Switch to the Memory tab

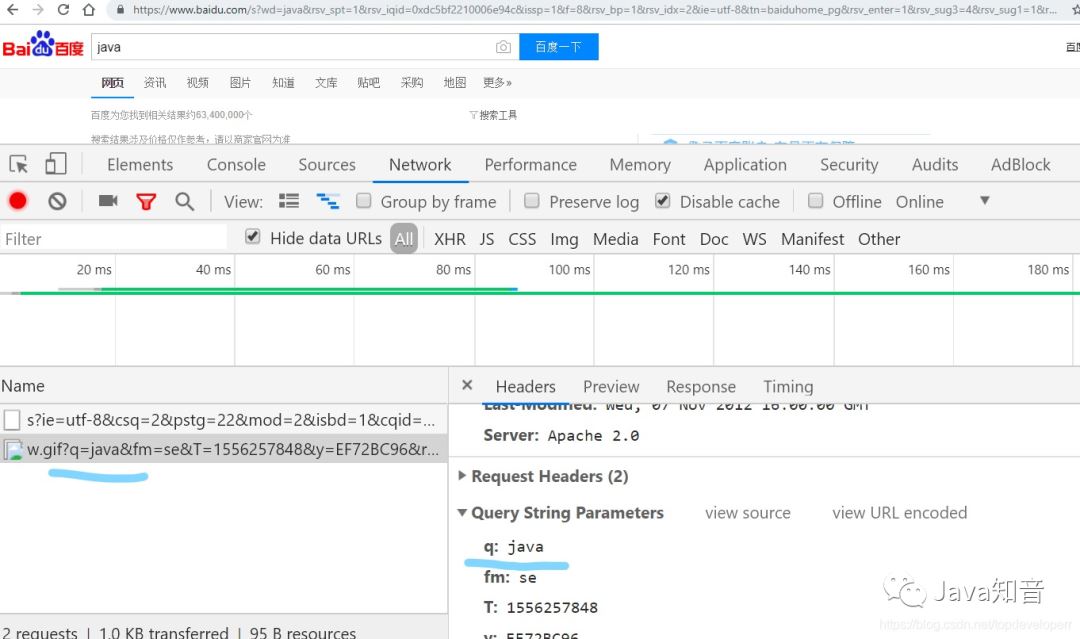pyautogui.click(x=640, y=165)
